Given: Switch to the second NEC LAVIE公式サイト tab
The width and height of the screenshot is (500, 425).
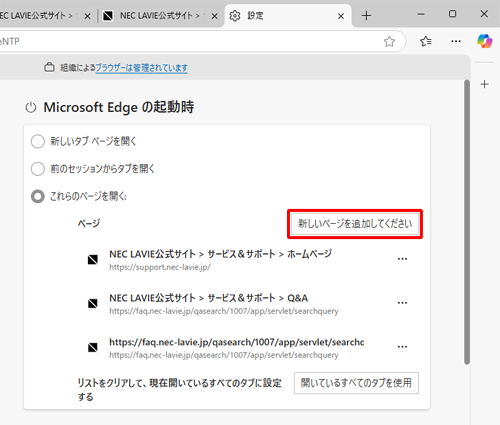Looking at the screenshot, I should click(x=160, y=16).
